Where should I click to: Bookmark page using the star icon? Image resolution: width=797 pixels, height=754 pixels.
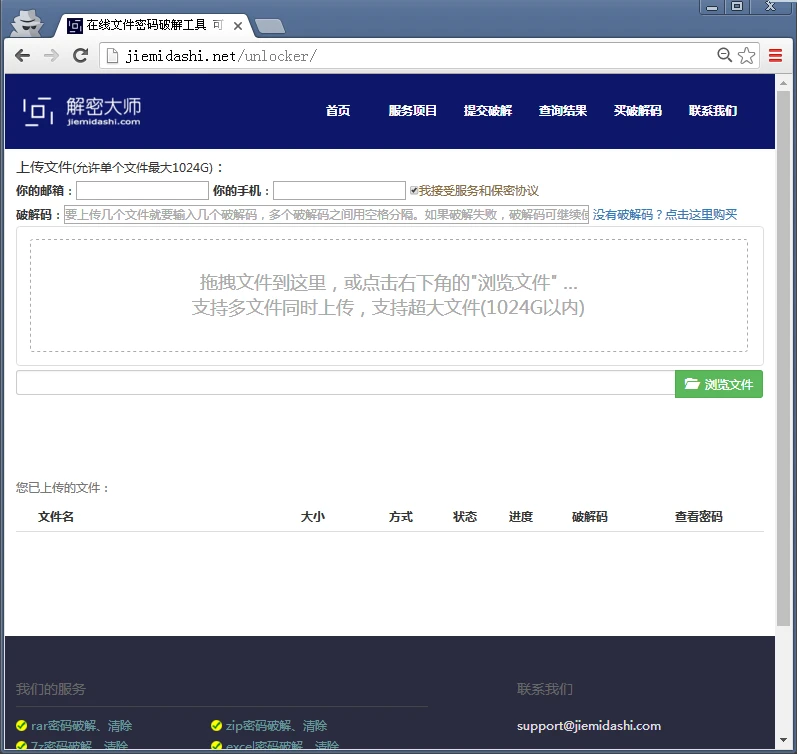[x=746, y=56]
